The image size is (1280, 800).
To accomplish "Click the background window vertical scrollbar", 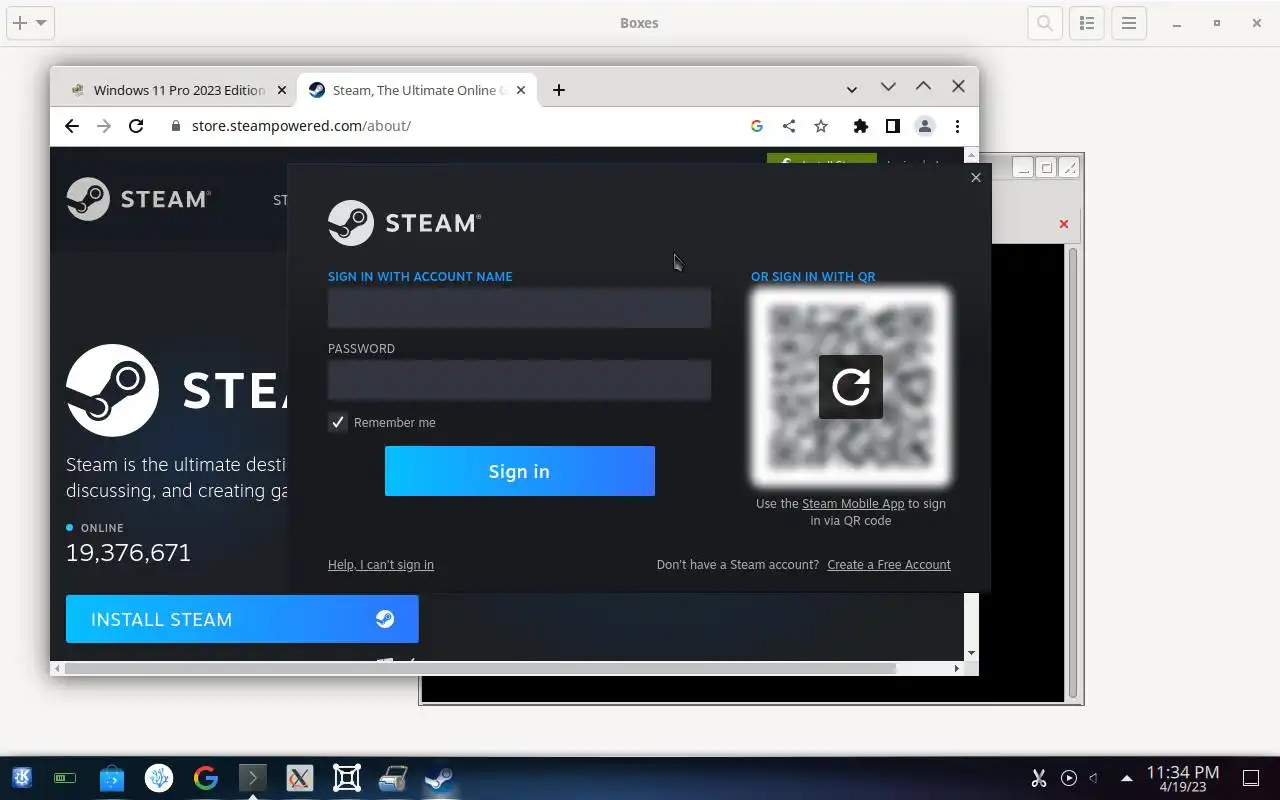I will coord(1074,472).
